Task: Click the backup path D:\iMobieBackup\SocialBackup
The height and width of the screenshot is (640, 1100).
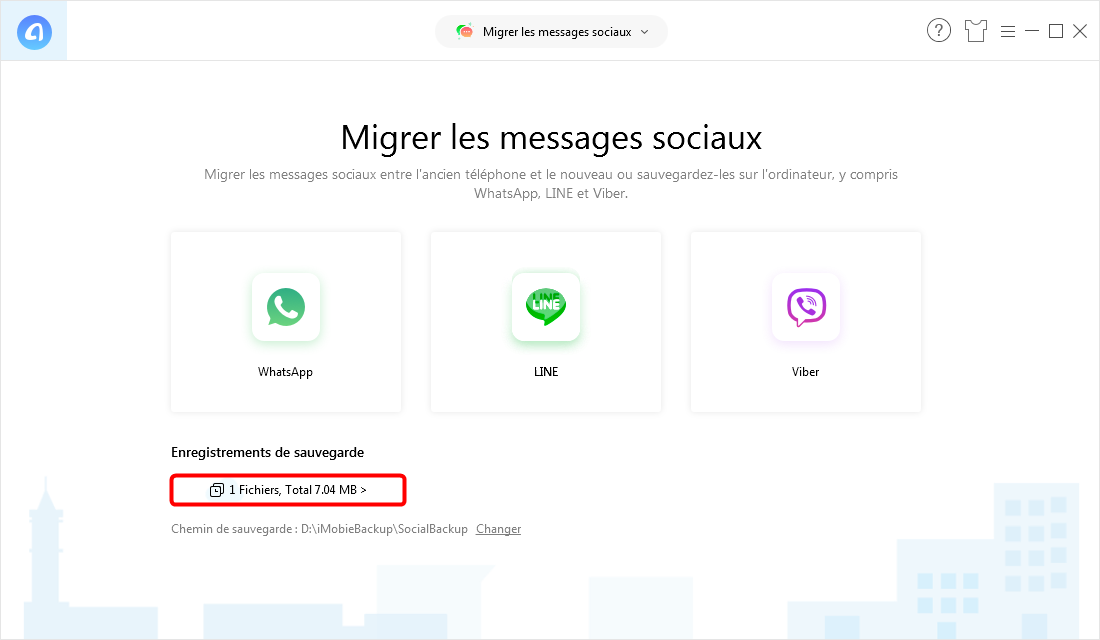Action: pyautogui.click(x=384, y=529)
